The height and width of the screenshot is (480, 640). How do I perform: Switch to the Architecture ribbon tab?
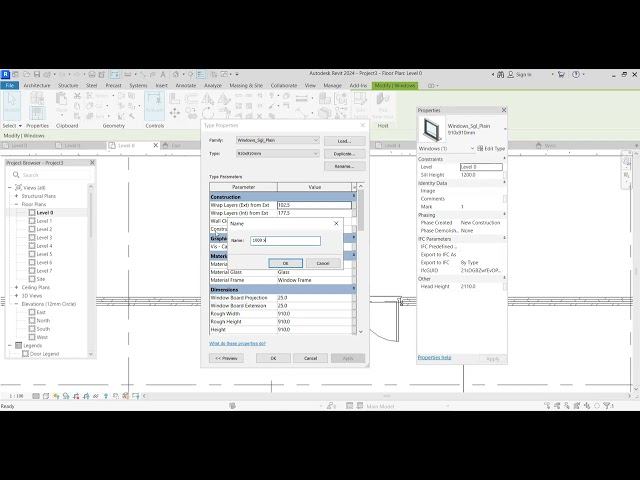coord(37,85)
